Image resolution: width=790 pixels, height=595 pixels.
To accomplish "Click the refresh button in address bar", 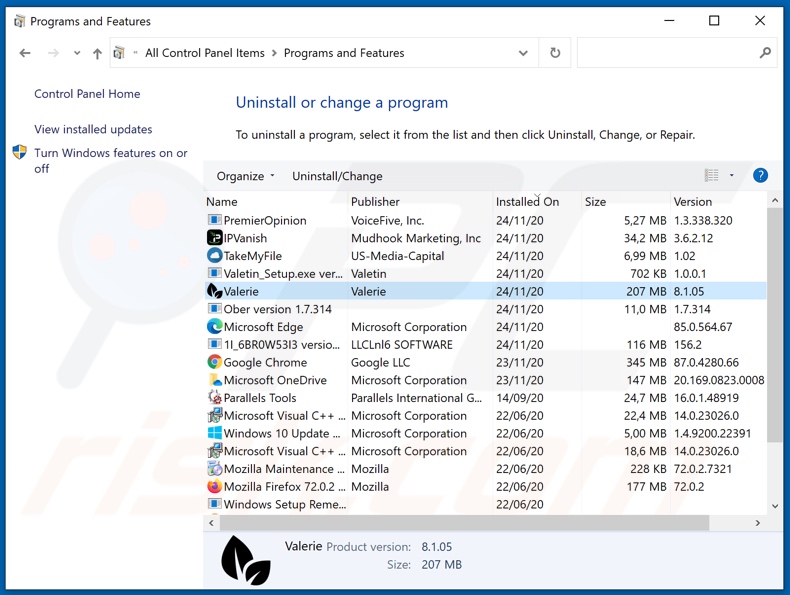I will tap(555, 53).
